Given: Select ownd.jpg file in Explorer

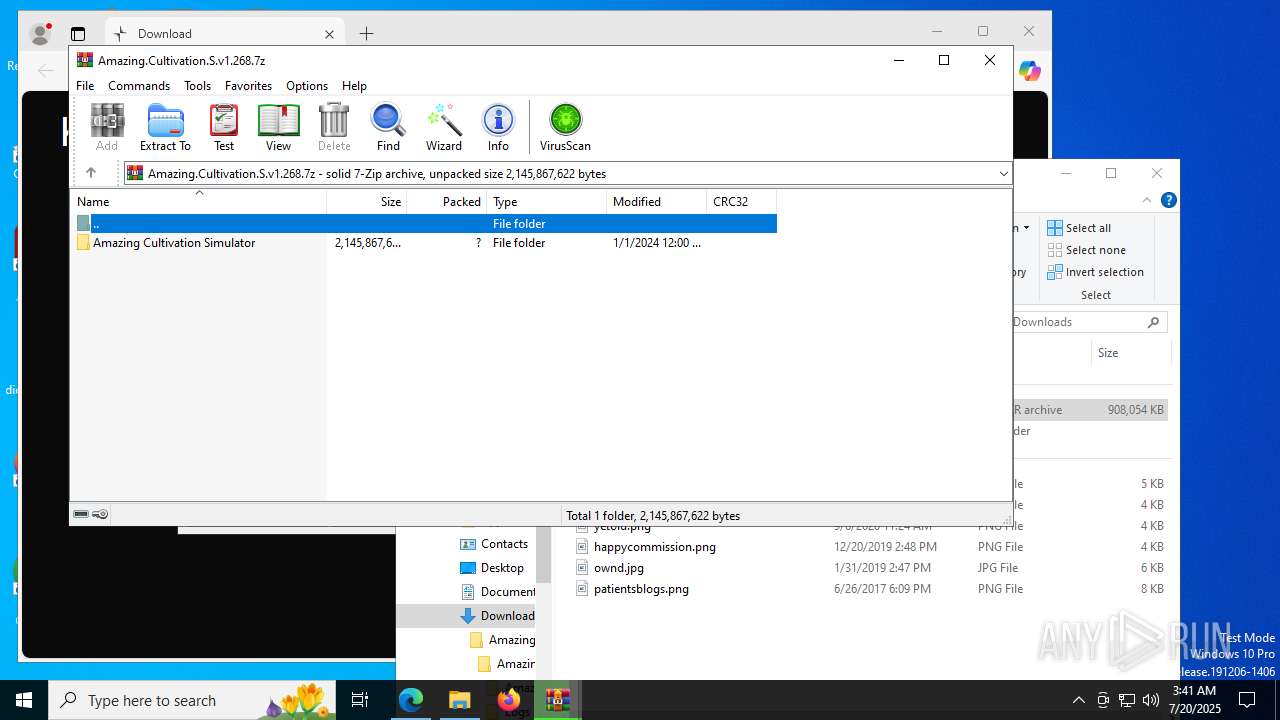Looking at the screenshot, I should tap(619, 568).
